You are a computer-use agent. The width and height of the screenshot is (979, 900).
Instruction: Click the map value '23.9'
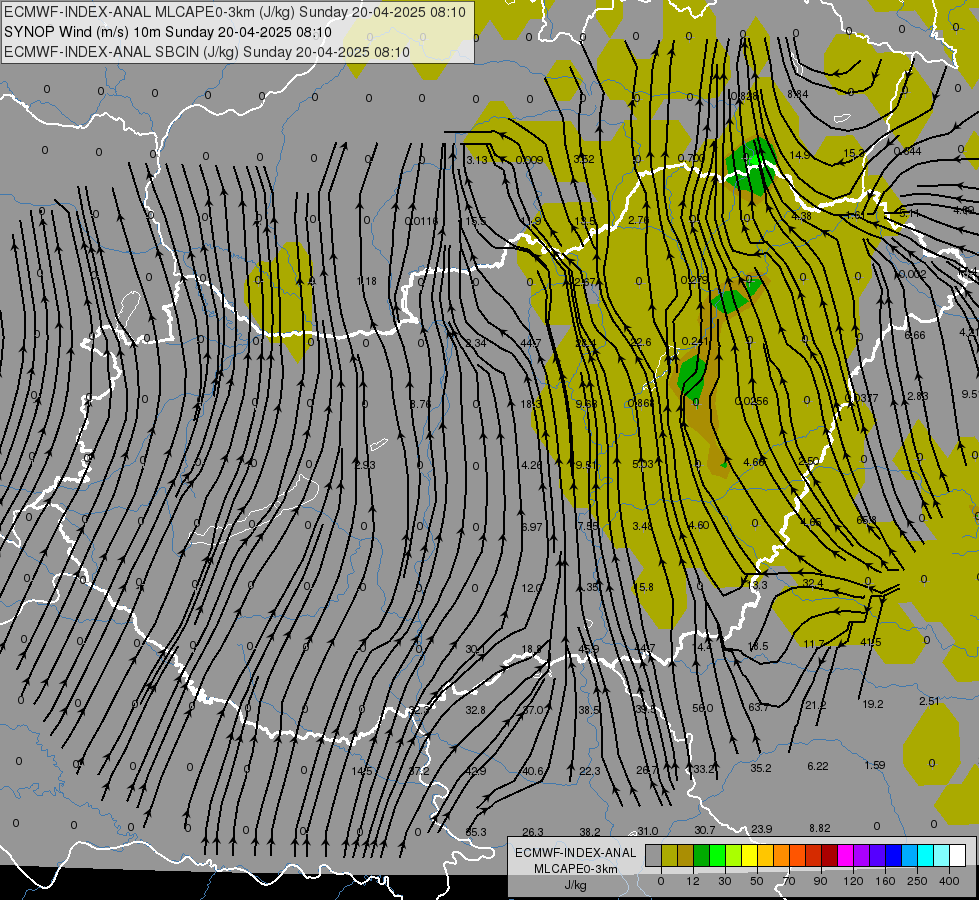(761, 829)
